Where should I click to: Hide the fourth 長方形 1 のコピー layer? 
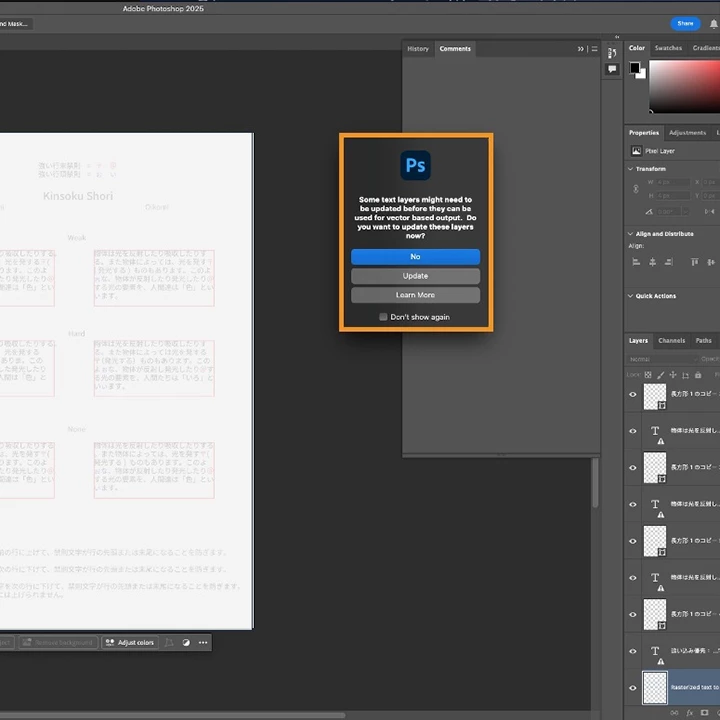pyautogui.click(x=633, y=614)
